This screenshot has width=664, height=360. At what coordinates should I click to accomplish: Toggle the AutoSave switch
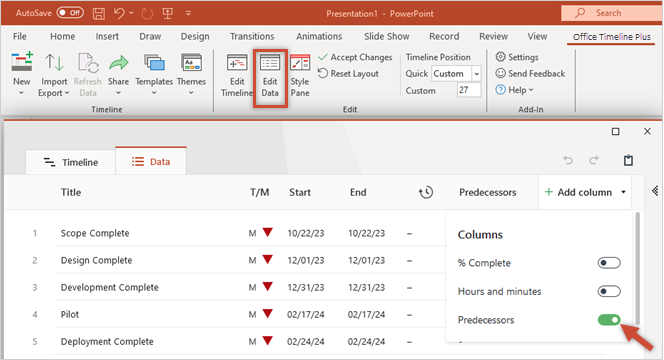point(70,13)
